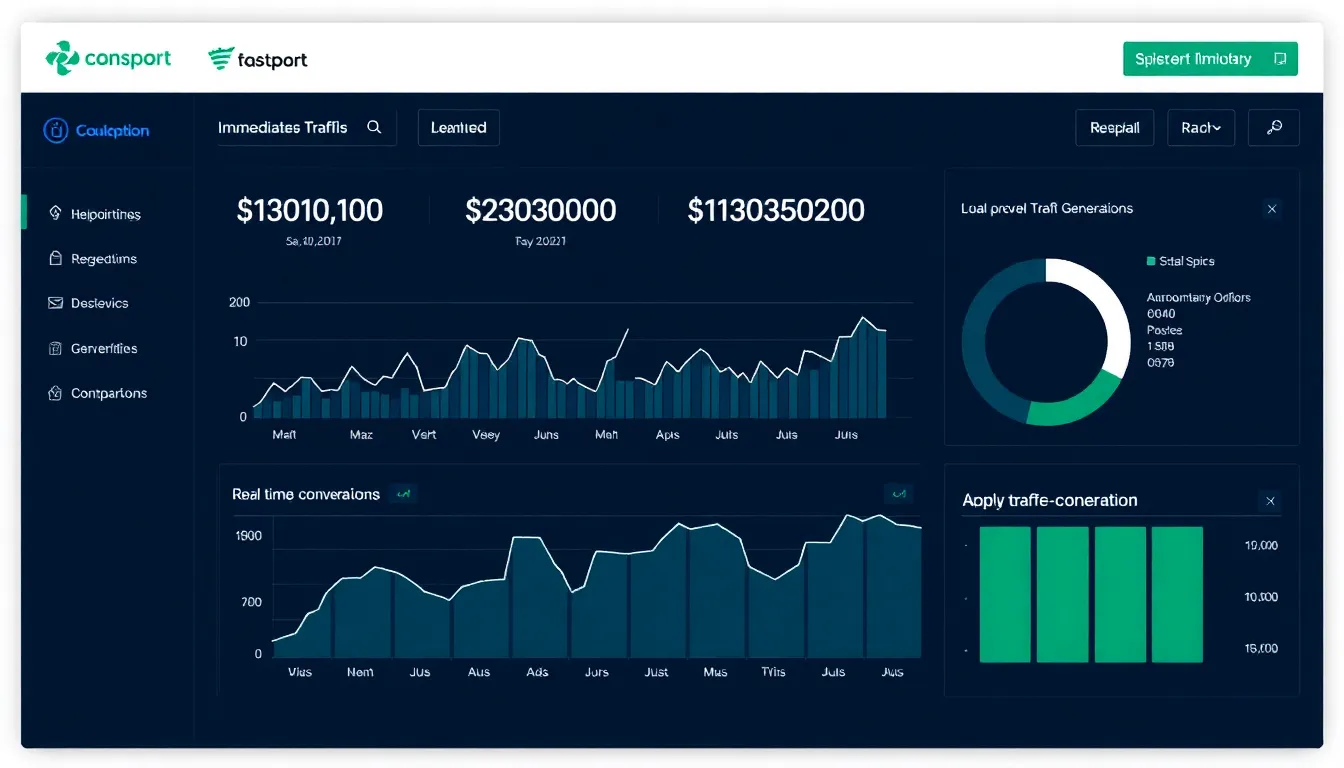Image resolution: width=1344 pixels, height=768 pixels.
Task: Click the first green bar in bar chart
Action: [x=1005, y=594]
